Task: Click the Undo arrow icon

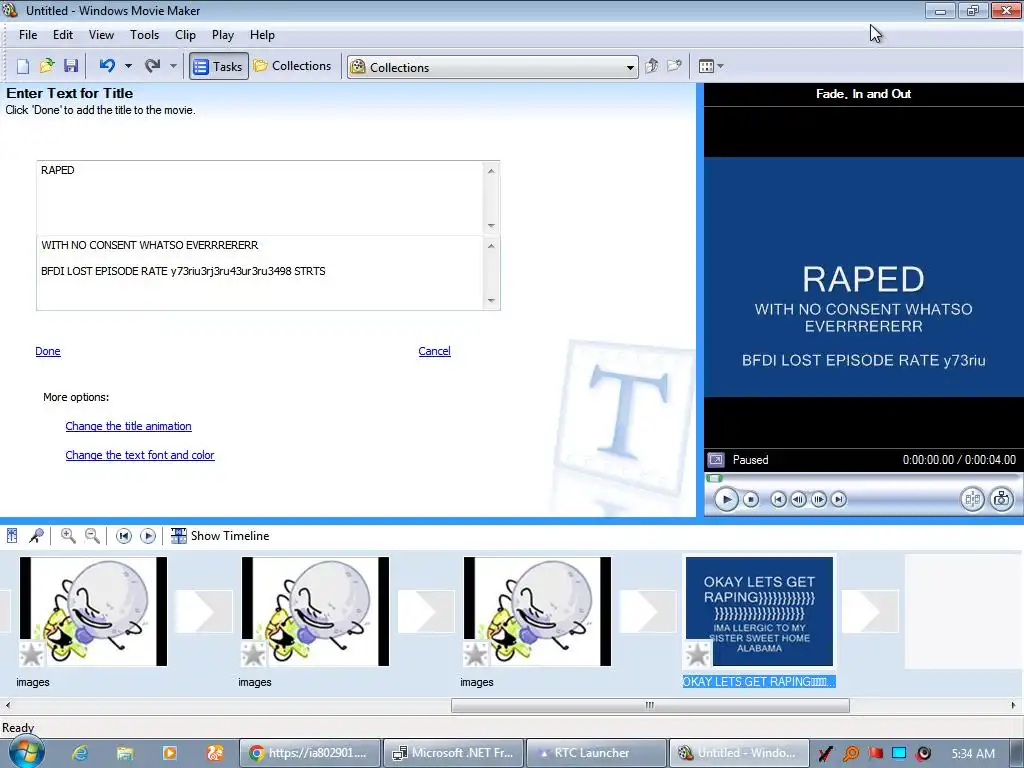Action: (x=107, y=65)
